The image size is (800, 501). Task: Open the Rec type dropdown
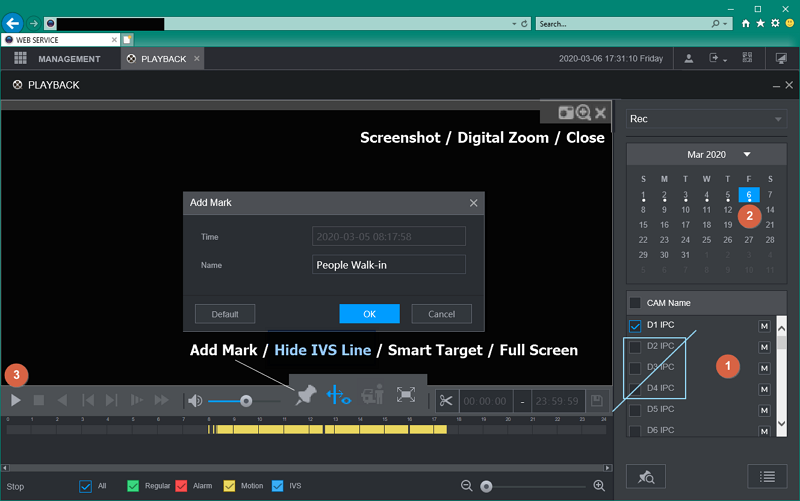706,119
